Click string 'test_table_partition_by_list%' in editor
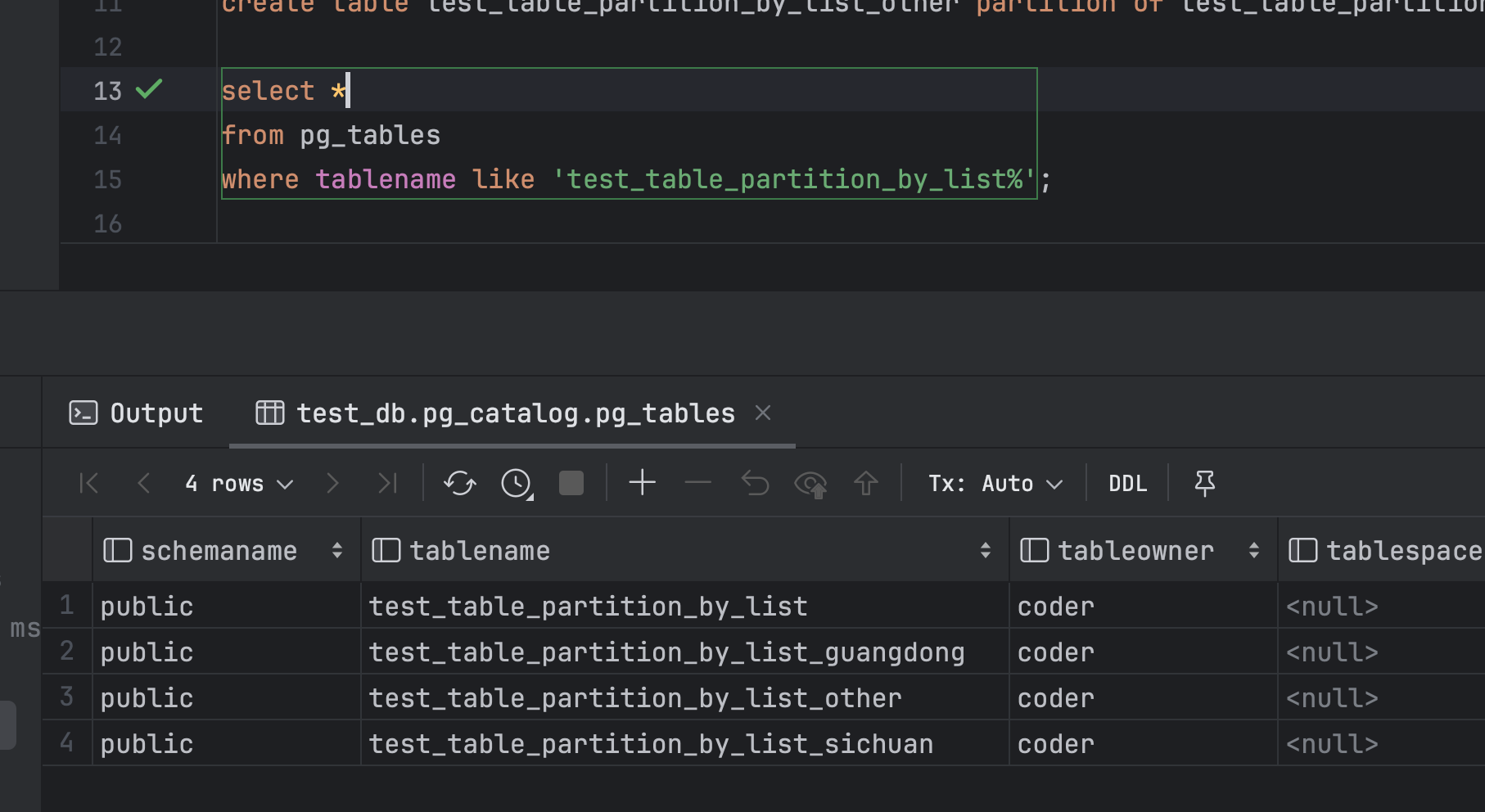Image resolution: width=1485 pixels, height=812 pixels. (x=794, y=179)
